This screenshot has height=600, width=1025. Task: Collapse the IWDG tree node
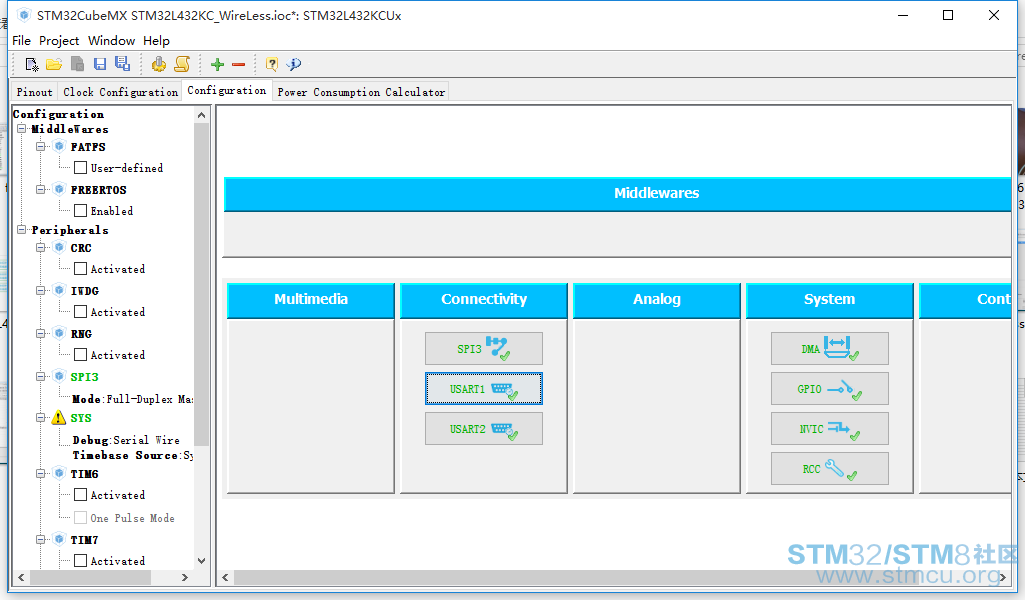[x=41, y=290]
